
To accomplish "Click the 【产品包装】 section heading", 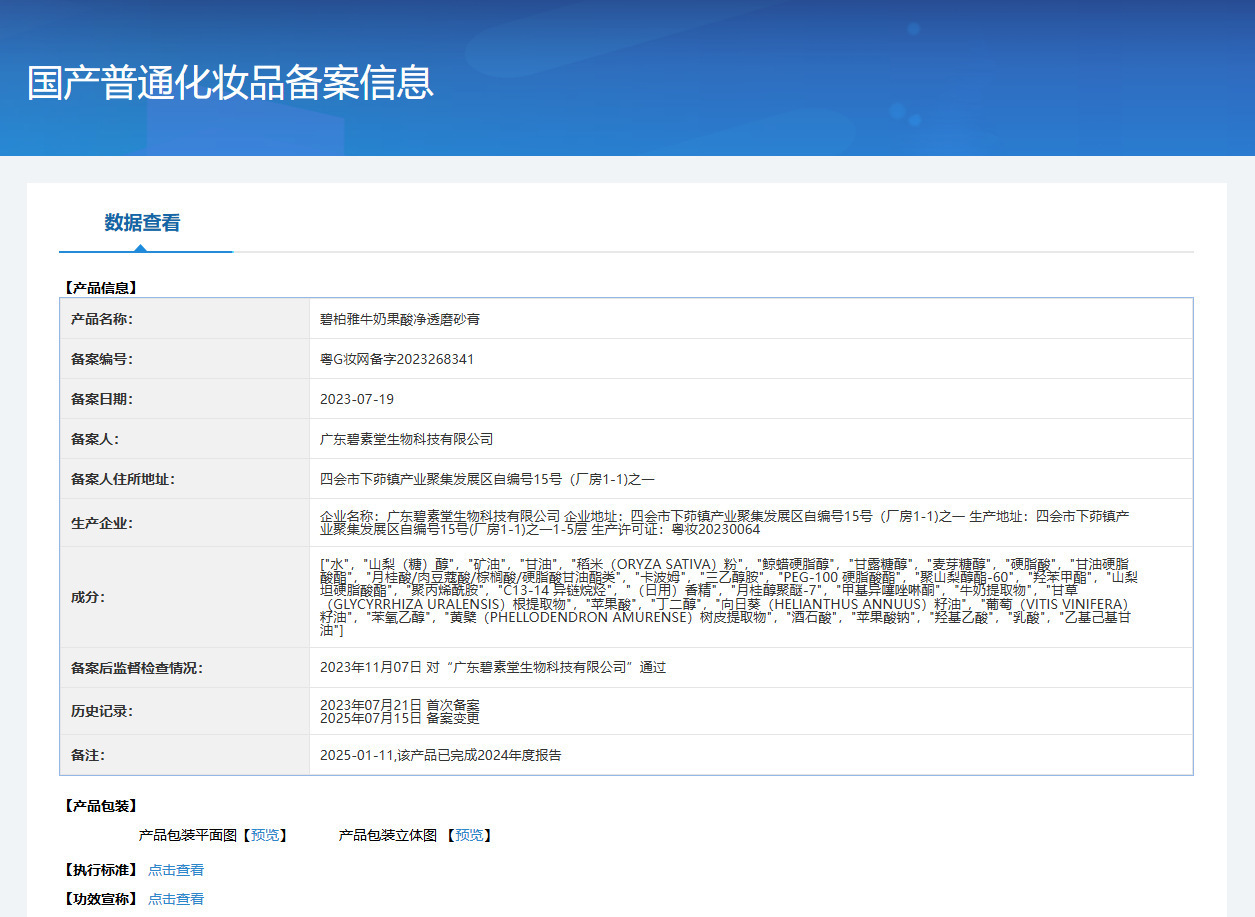I will (x=99, y=806).
